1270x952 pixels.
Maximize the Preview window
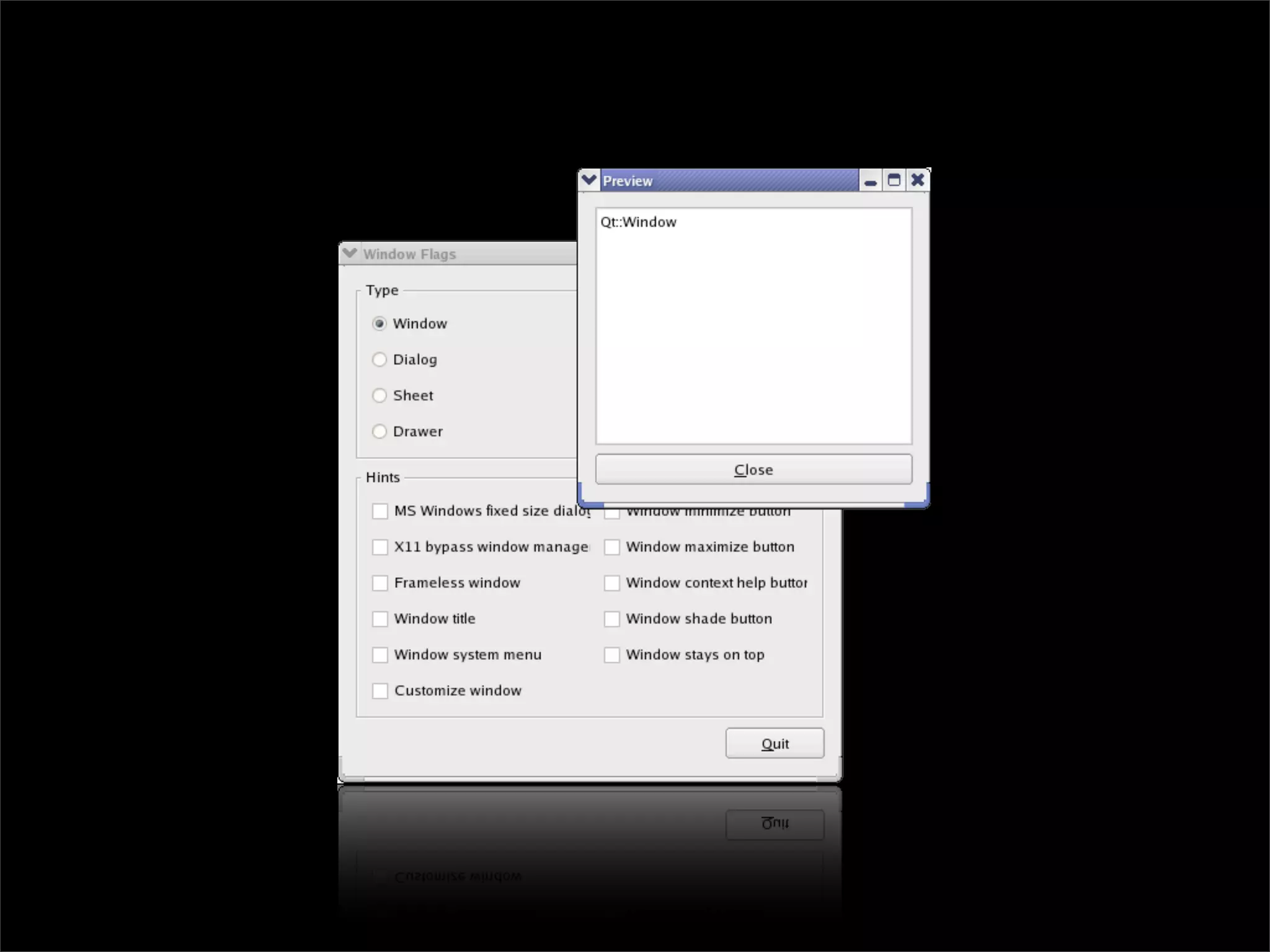[894, 180]
